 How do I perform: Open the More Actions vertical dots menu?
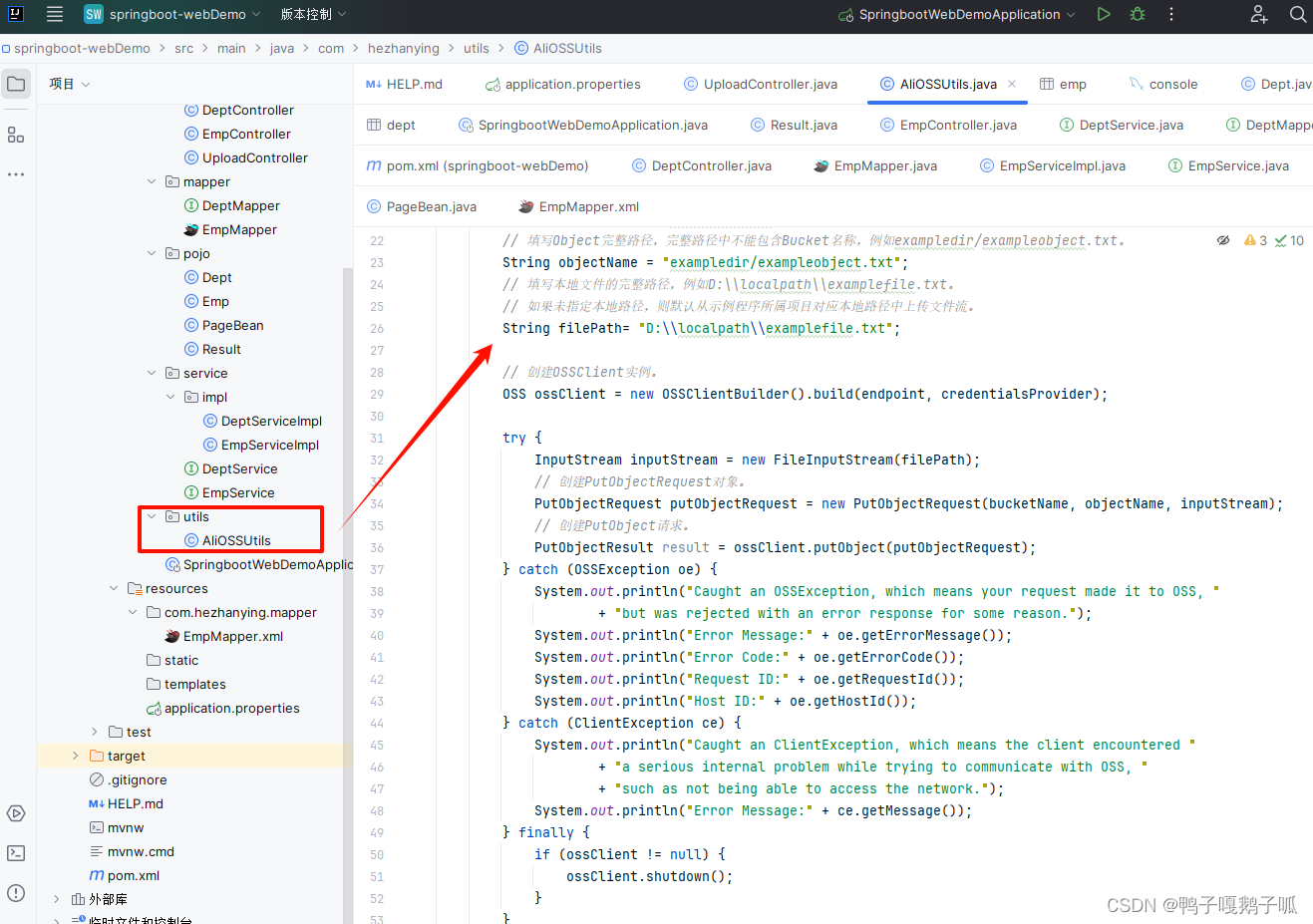pyautogui.click(x=1171, y=14)
